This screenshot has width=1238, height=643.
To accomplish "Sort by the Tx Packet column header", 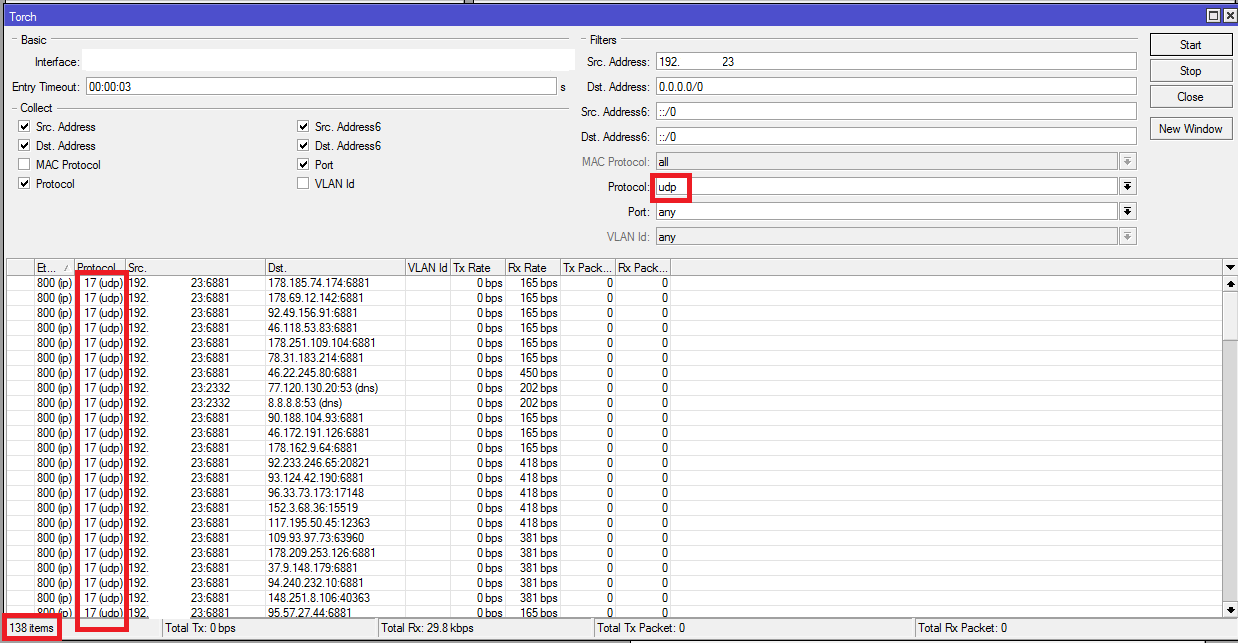I will [x=588, y=268].
